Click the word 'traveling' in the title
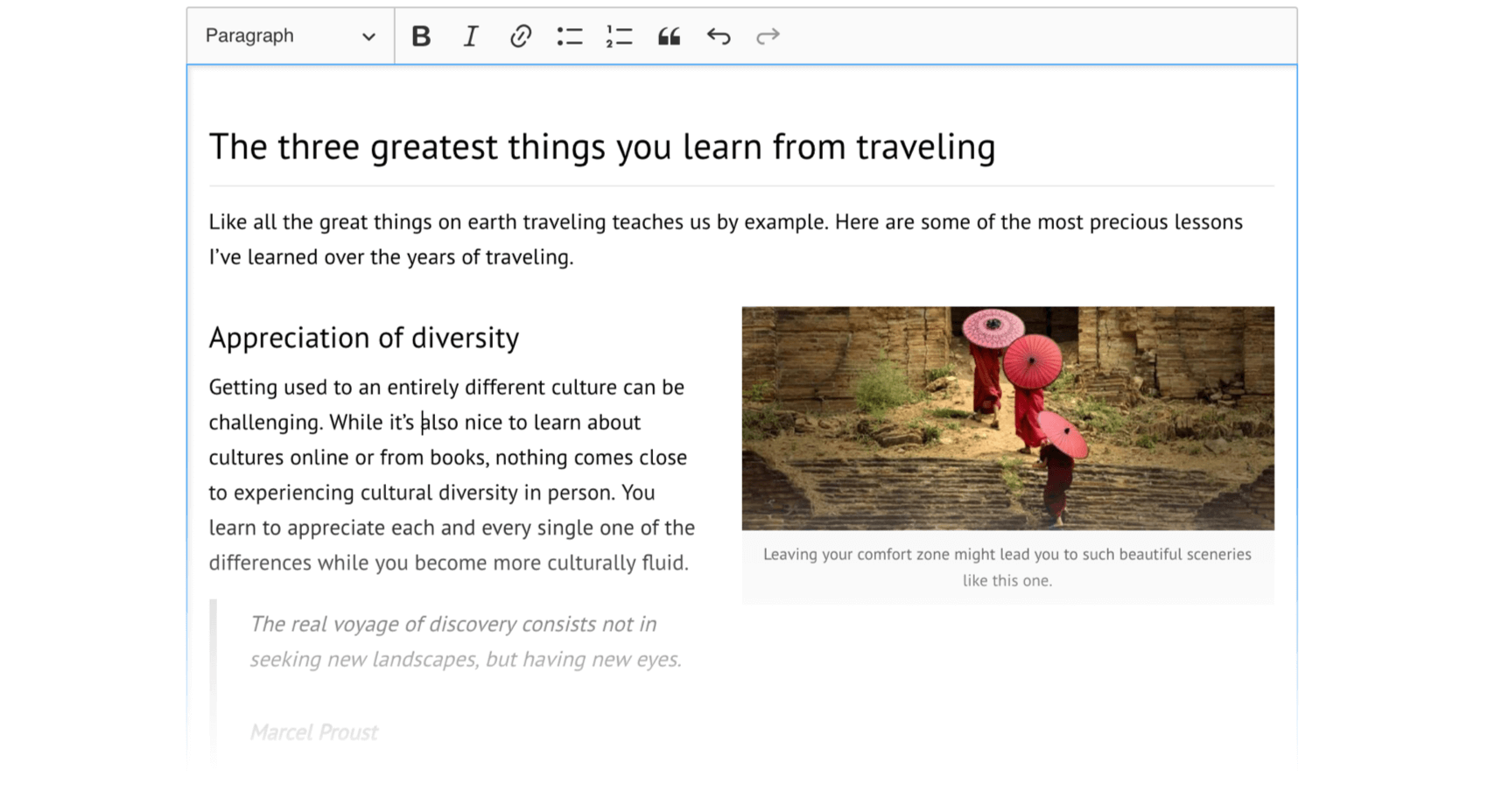 (925, 147)
